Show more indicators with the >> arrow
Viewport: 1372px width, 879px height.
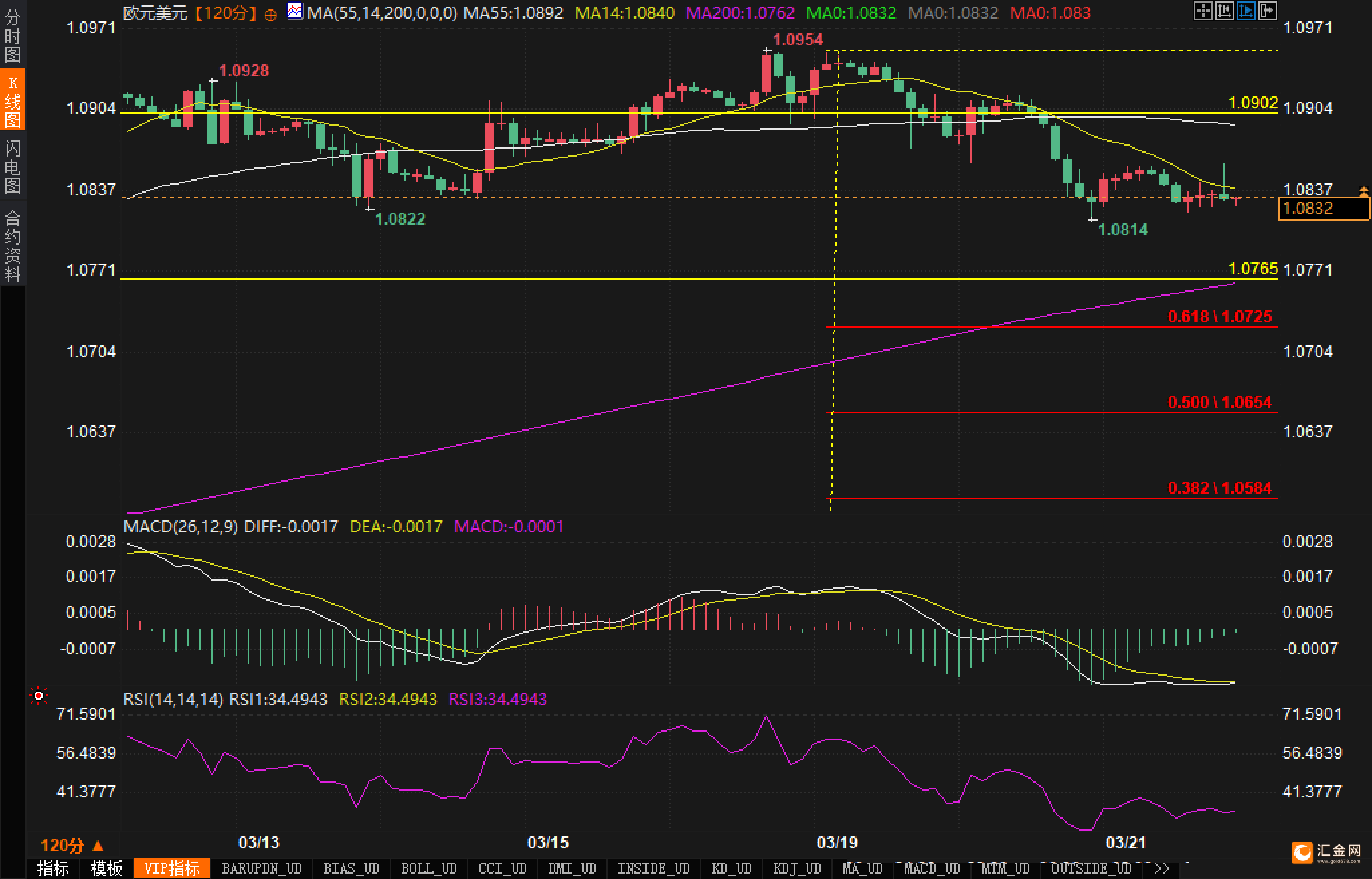(1161, 868)
